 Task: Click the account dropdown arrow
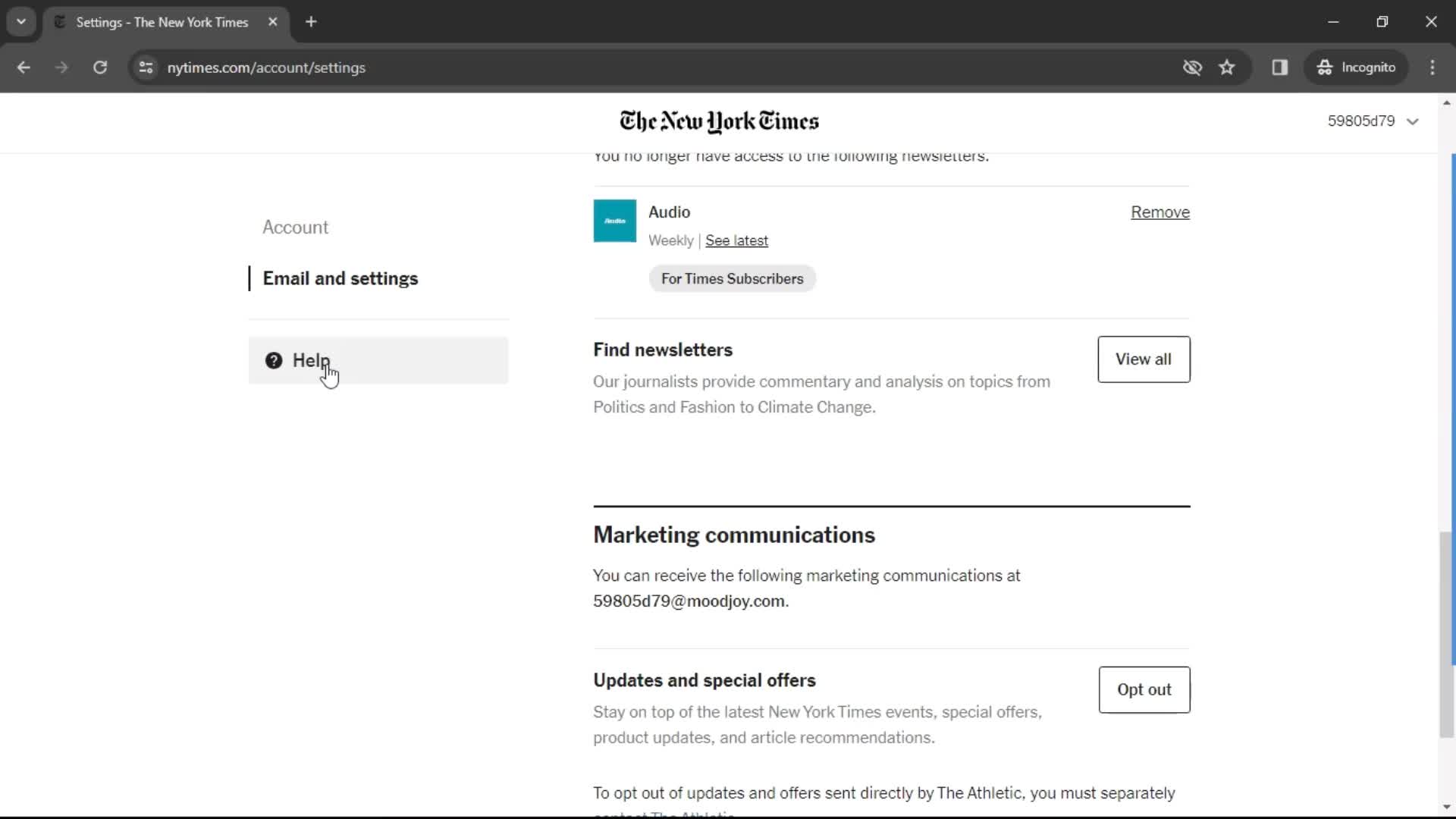click(1414, 121)
